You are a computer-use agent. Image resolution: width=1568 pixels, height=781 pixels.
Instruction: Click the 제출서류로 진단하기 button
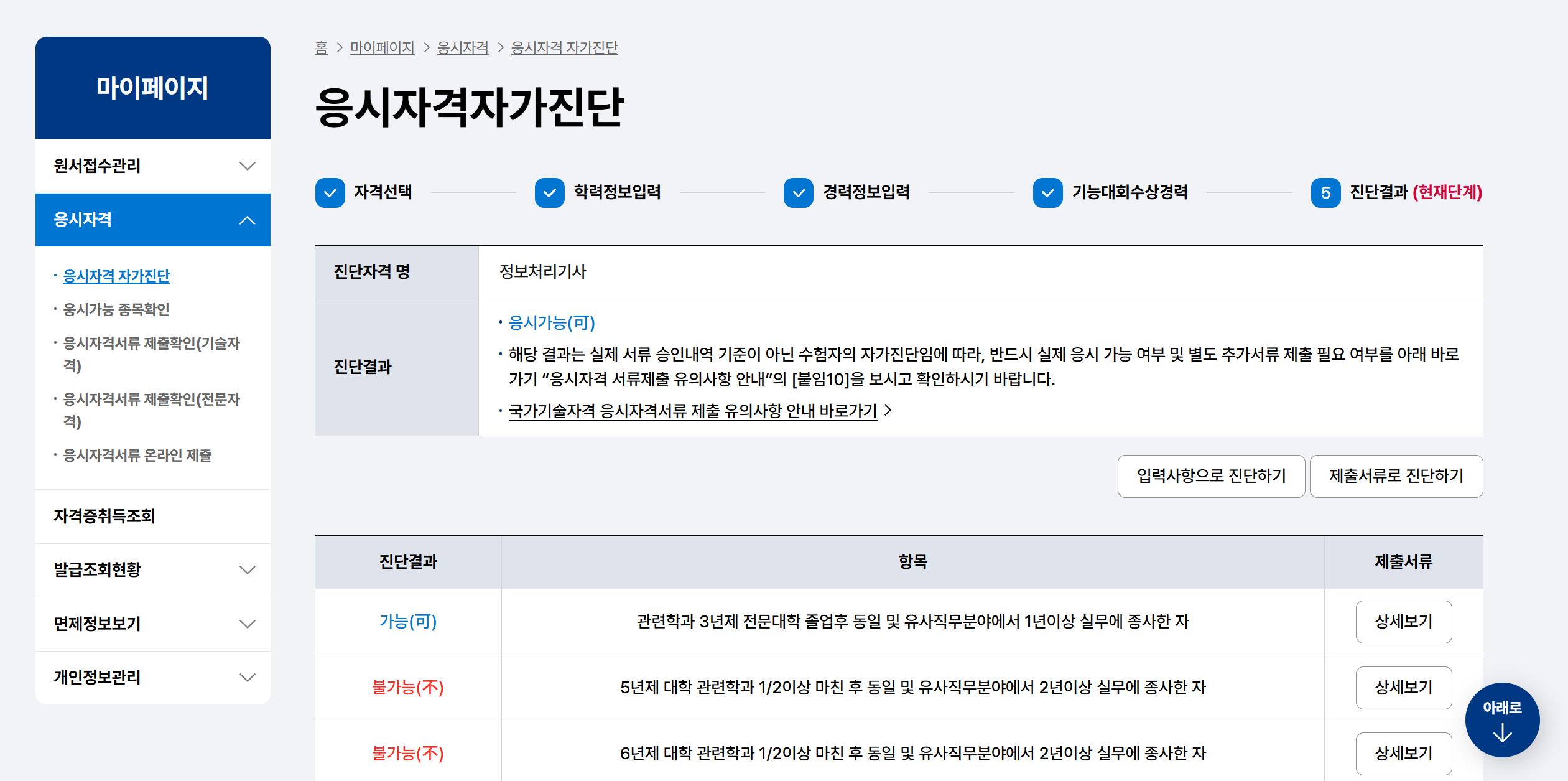(x=1396, y=476)
